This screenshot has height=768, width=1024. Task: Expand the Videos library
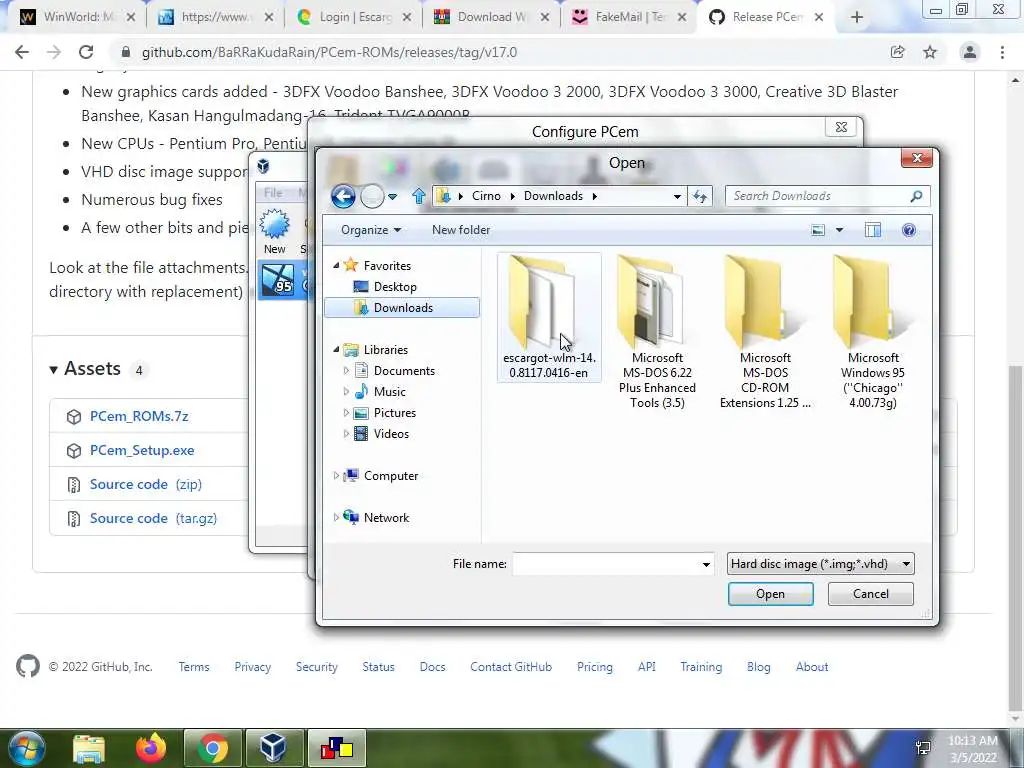click(x=346, y=433)
